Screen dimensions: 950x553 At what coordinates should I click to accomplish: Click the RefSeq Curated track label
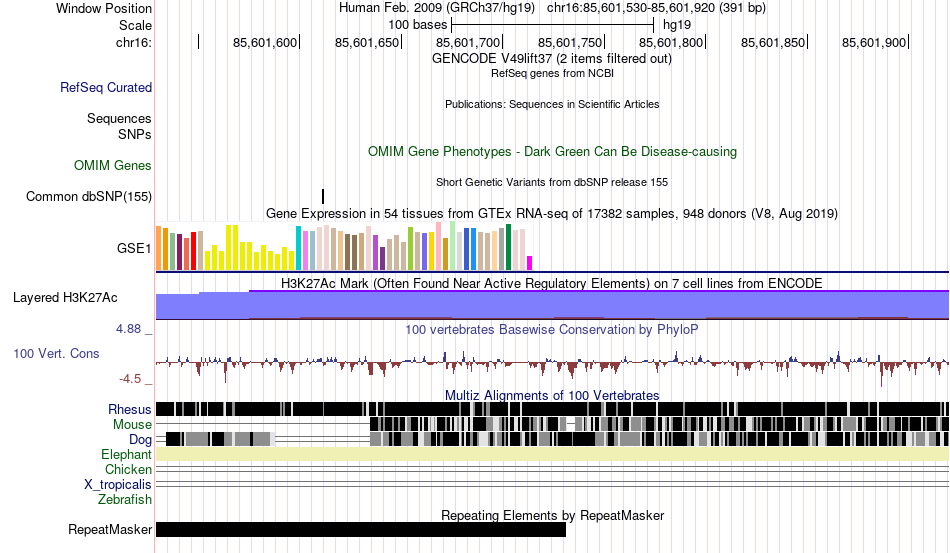tap(106, 87)
